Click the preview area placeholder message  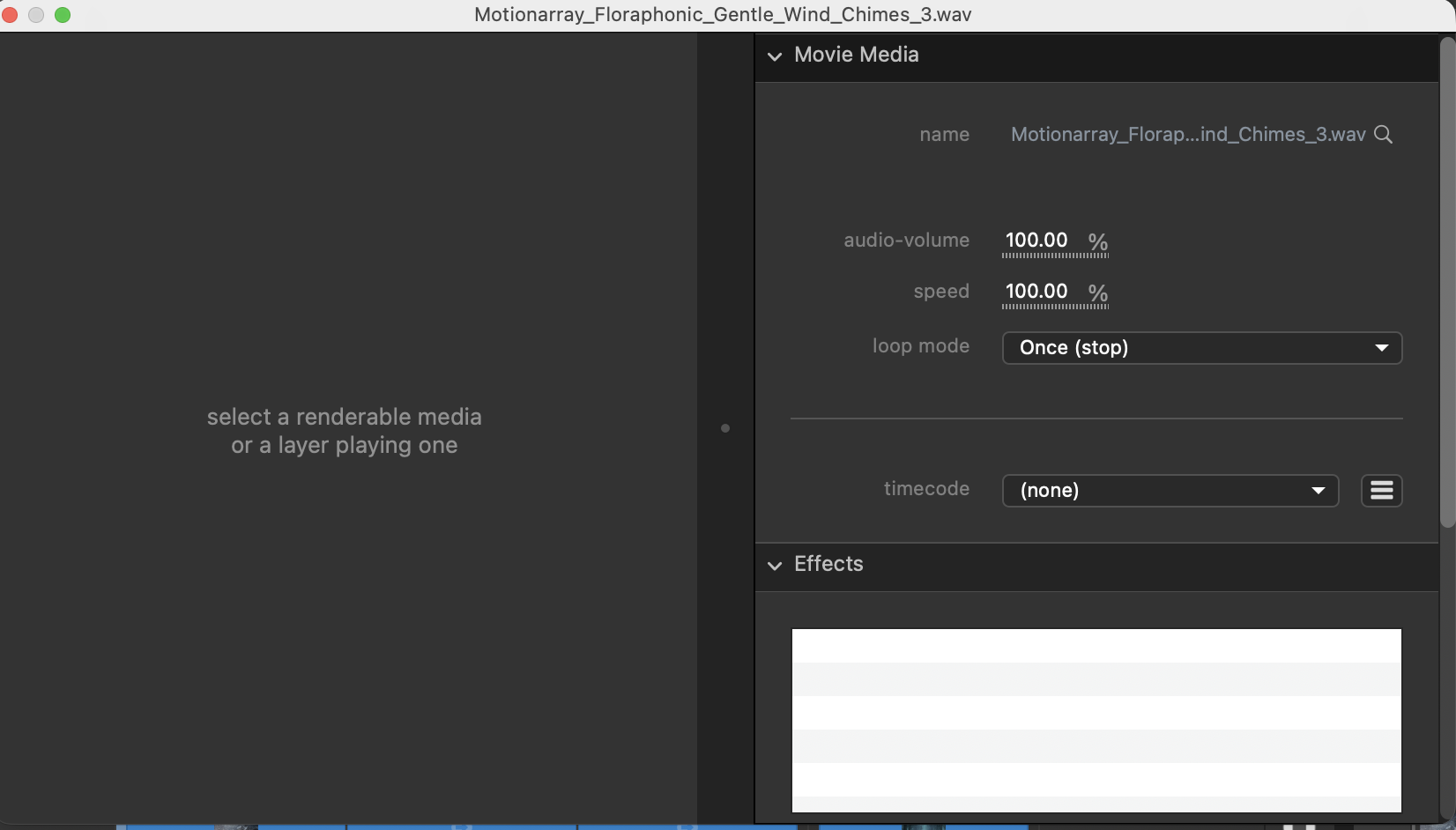pyautogui.click(x=344, y=431)
